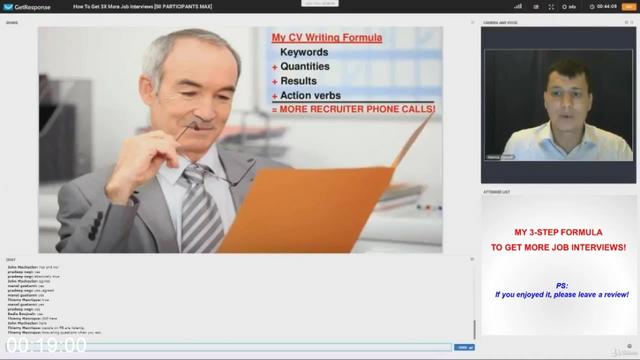The width and height of the screenshot is (640, 360).
Task: Click second Camera and Voice panel layout icon
Action: (x=632, y=22)
